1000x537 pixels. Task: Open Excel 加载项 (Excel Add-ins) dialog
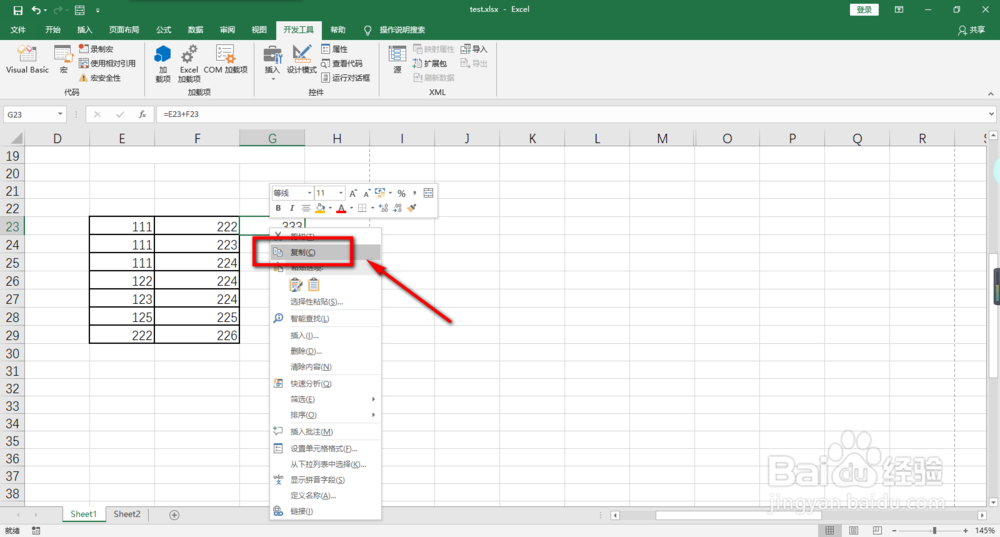189,64
